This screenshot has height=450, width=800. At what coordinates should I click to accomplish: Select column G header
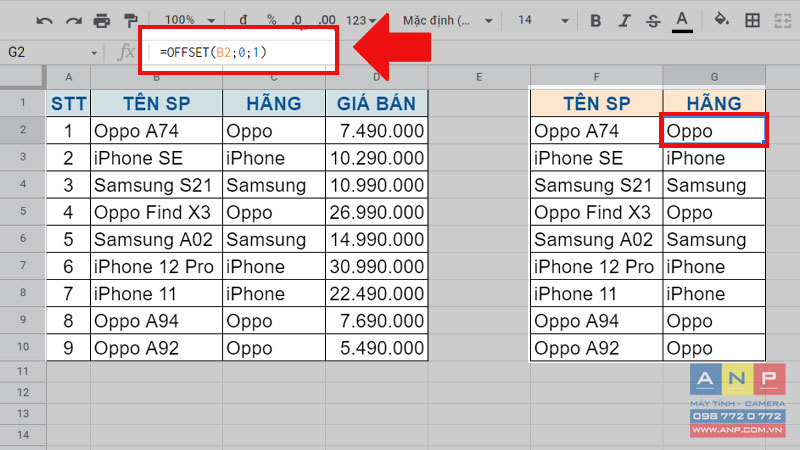pos(714,77)
